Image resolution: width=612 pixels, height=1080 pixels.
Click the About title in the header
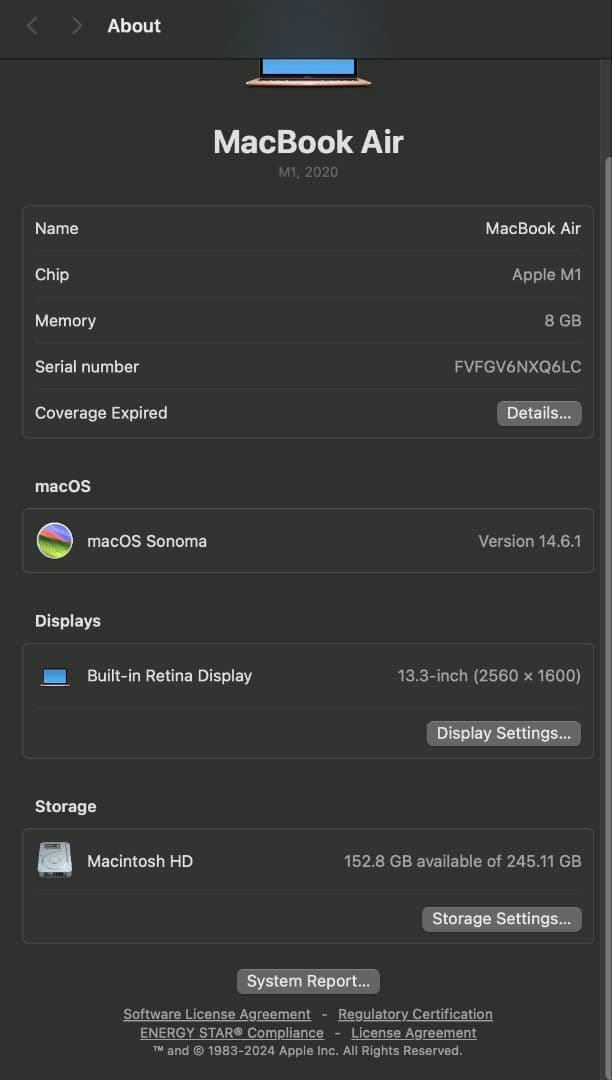133,25
